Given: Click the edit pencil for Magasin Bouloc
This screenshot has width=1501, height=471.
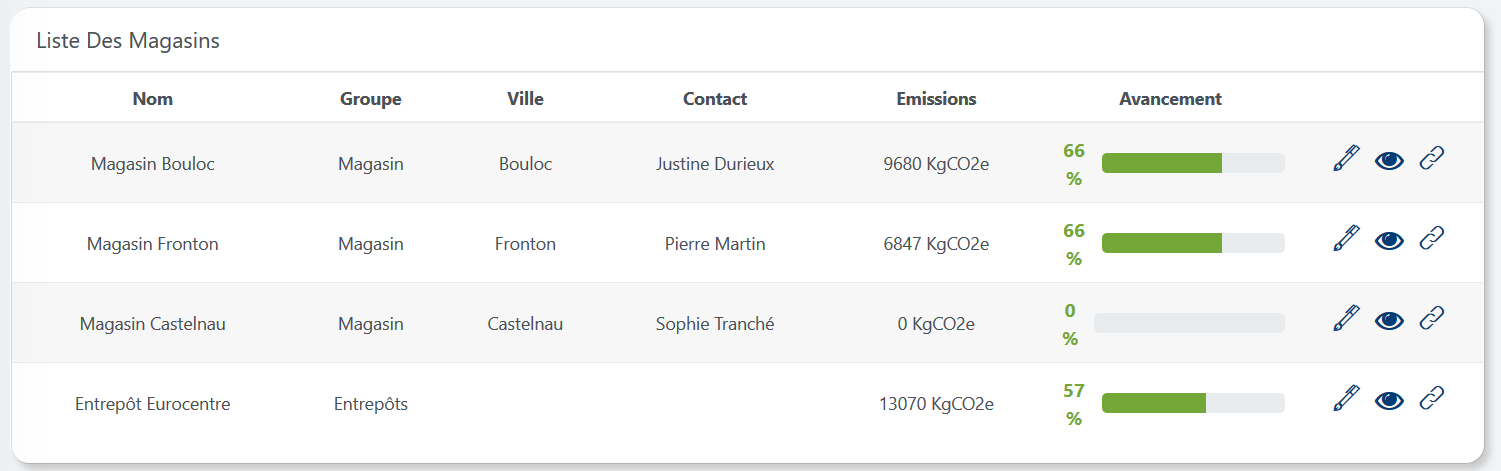Looking at the screenshot, I should click(x=1347, y=159).
